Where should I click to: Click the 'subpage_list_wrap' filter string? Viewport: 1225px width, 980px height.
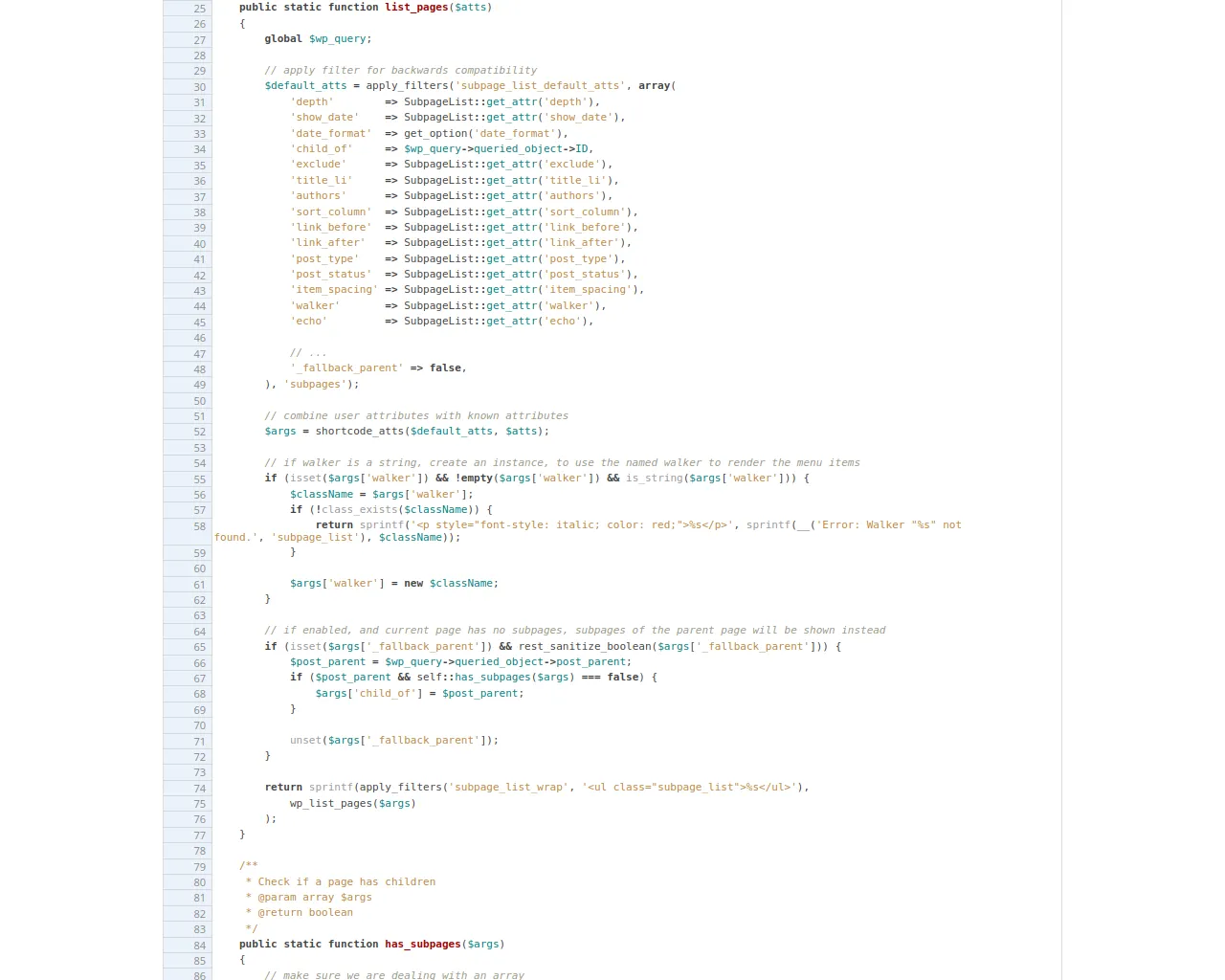508,787
